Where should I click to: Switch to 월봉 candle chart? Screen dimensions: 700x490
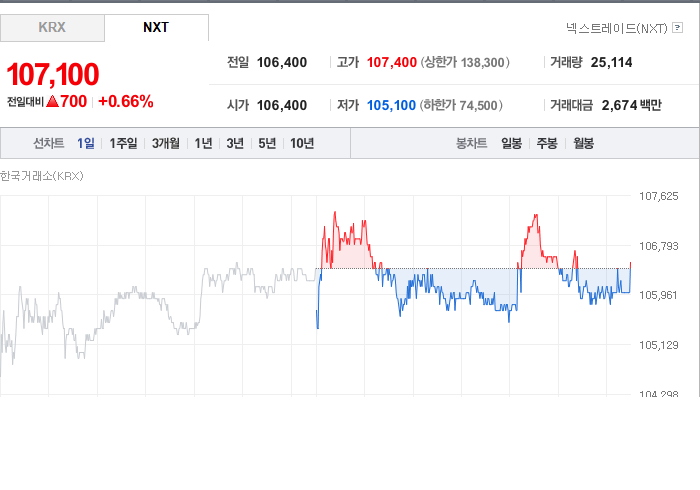(583, 143)
